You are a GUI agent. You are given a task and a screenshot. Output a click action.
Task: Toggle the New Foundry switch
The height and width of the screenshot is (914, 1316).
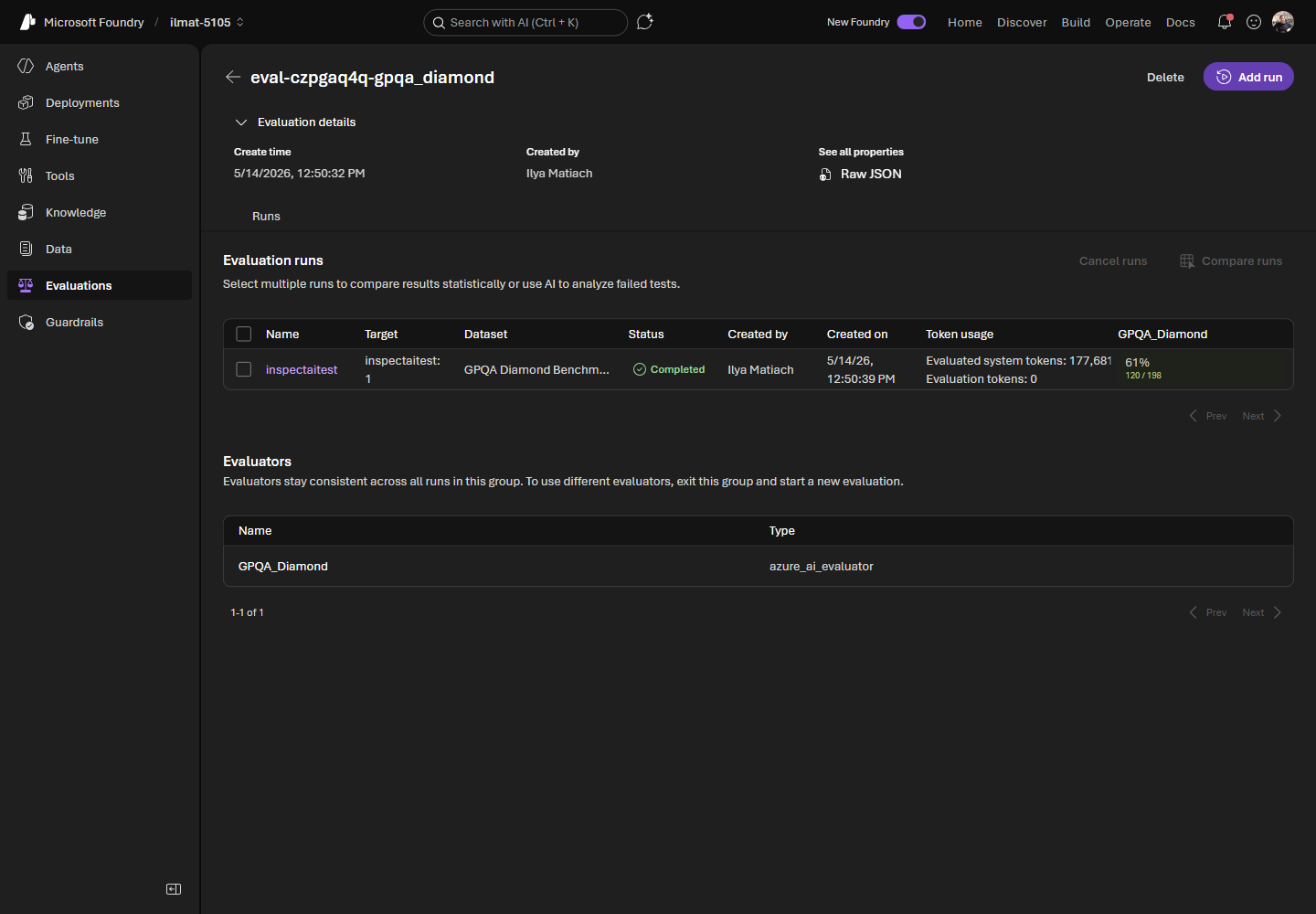(911, 22)
